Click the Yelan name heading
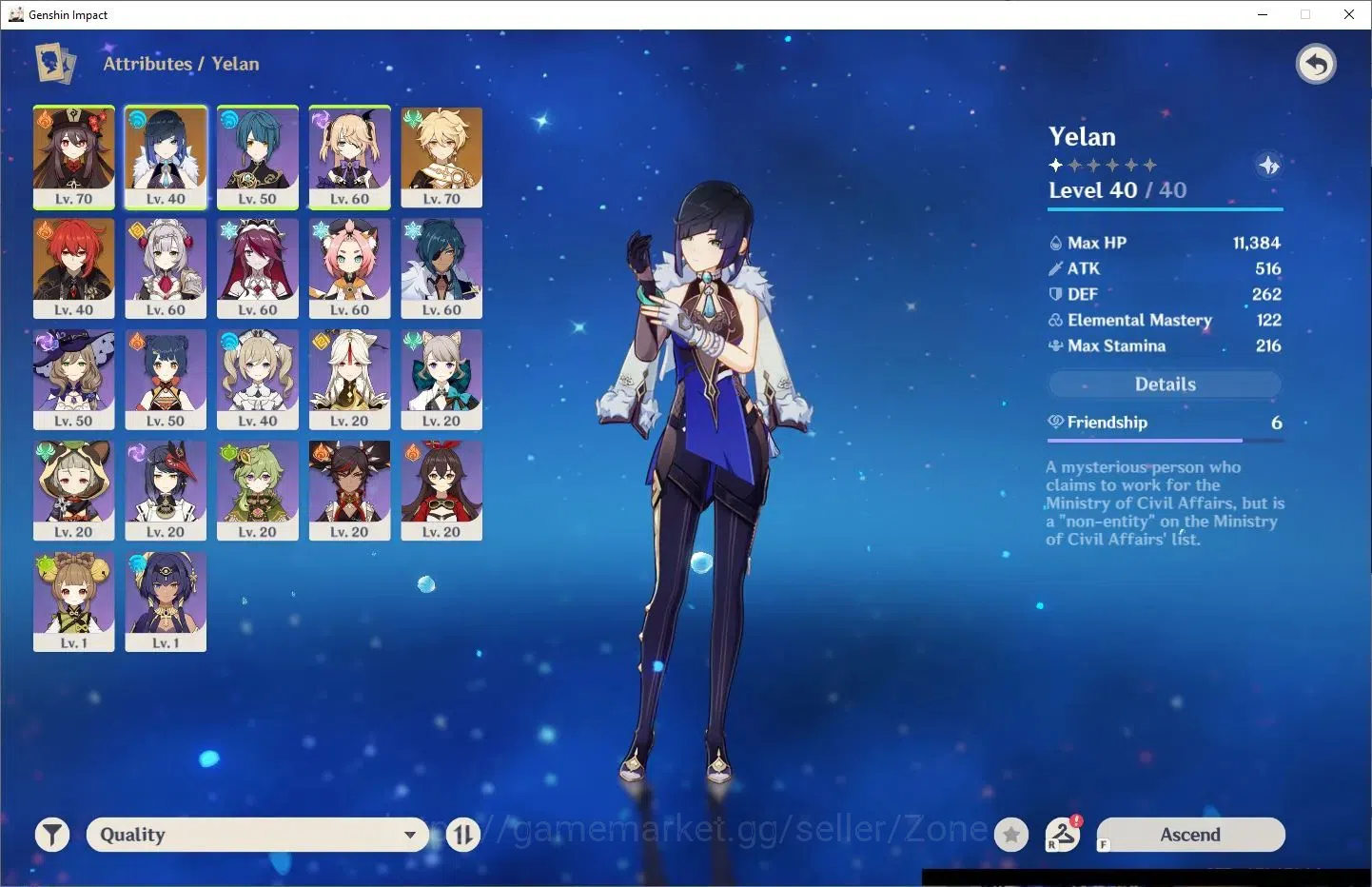Viewport: 1372px width, 887px height. pos(1082,137)
